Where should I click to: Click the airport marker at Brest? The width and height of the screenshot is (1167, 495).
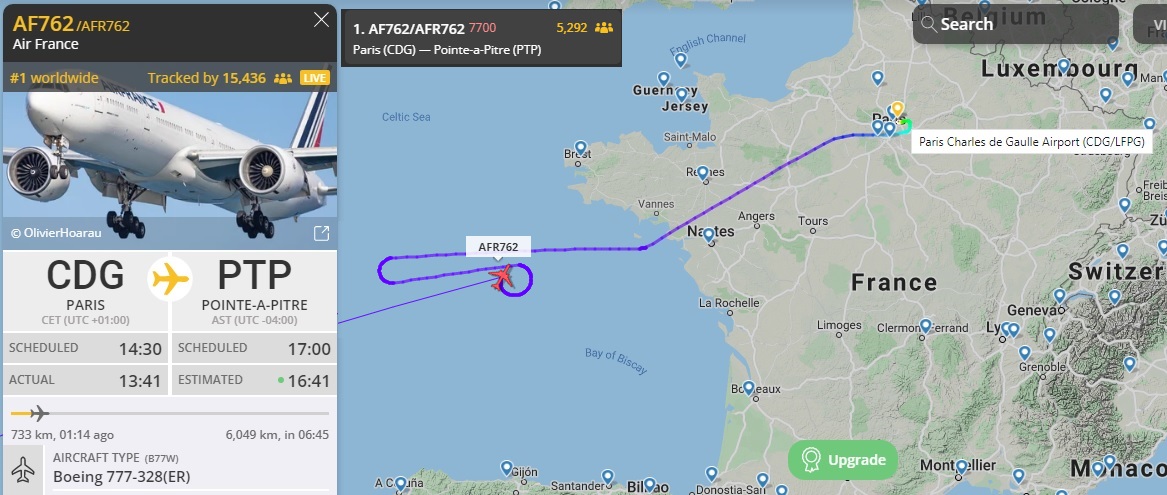tap(581, 148)
